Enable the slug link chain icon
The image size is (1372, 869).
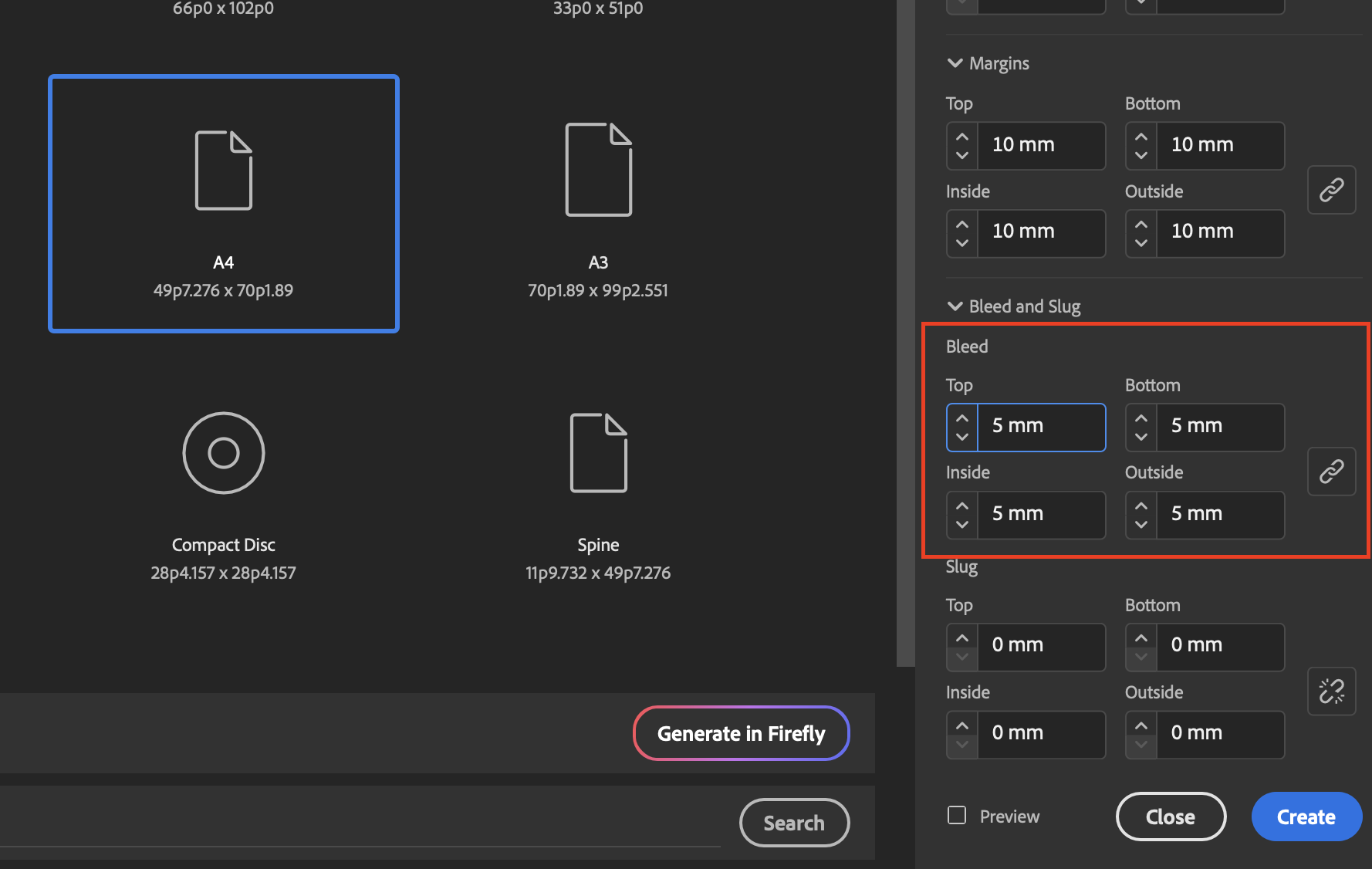tap(1332, 691)
